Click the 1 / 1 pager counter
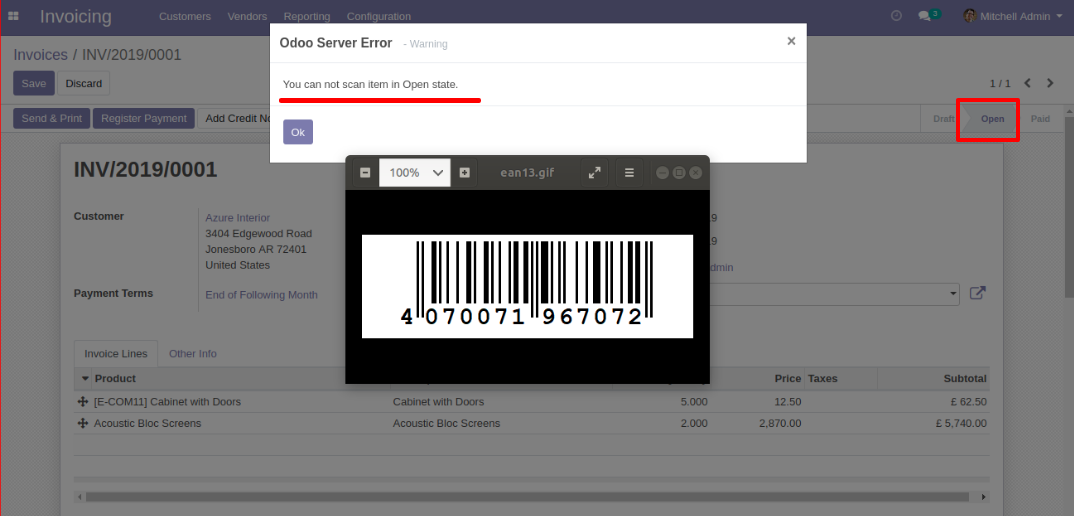Viewport: 1074px width, 516px height. [x=1000, y=83]
